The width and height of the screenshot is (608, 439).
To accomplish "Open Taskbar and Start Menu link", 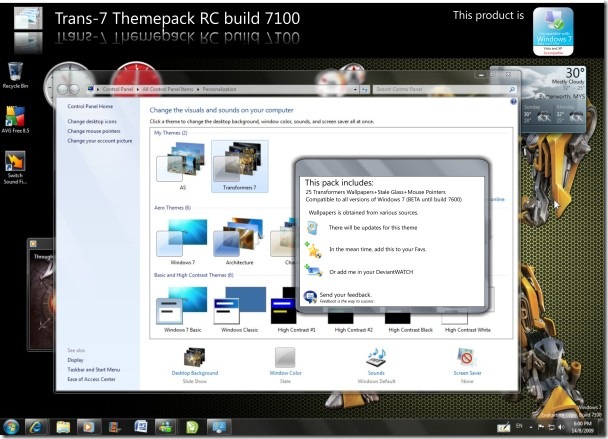I will point(93,370).
